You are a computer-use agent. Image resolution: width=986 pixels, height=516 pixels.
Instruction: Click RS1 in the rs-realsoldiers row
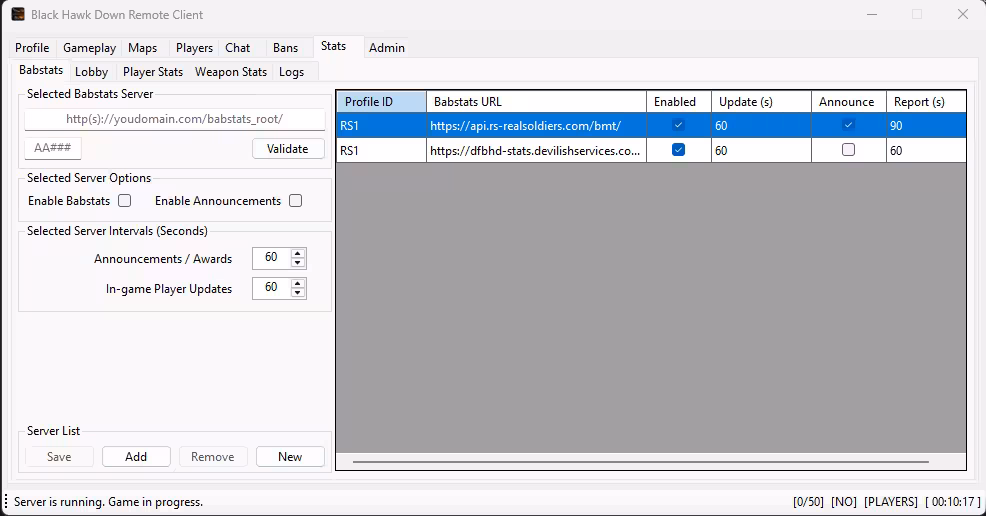(381, 126)
